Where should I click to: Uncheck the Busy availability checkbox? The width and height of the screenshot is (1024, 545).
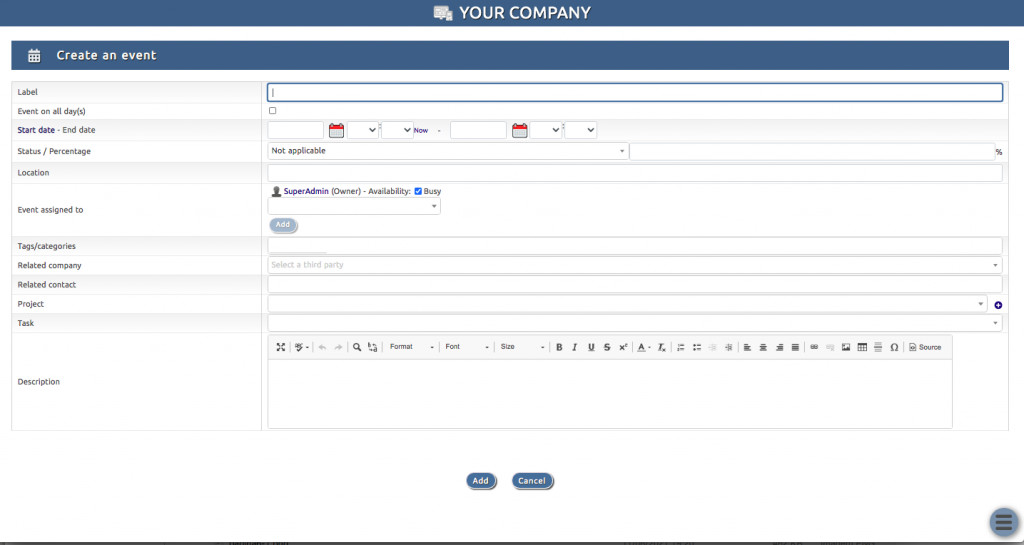tap(418, 191)
